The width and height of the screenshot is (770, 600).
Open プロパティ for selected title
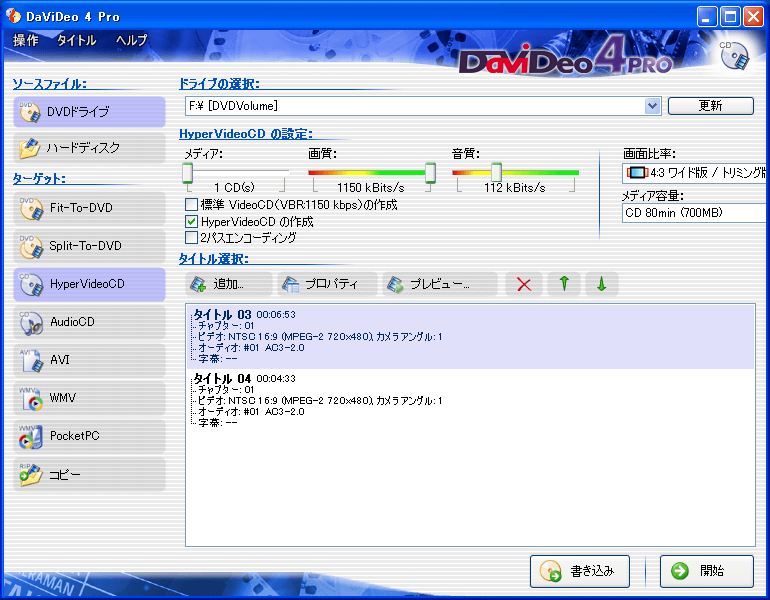(x=327, y=284)
